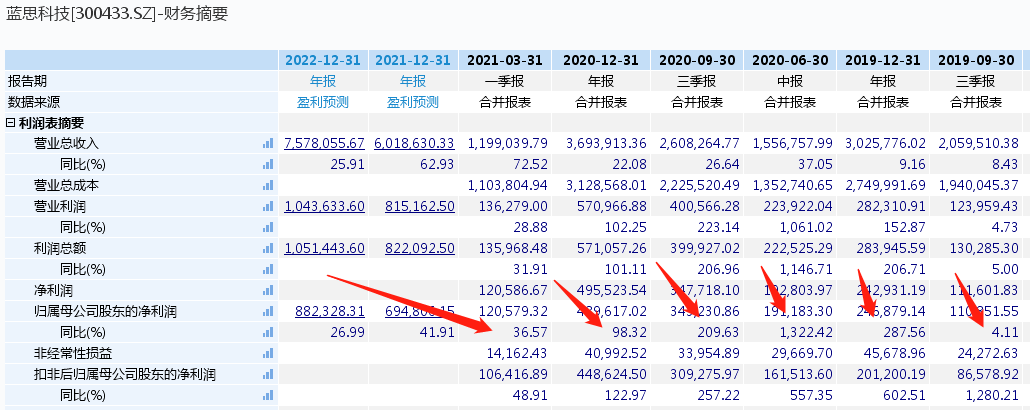This screenshot has height=410, width=1030.
Task: Open chart icon for 营业总收入 row
Action: click(267, 143)
